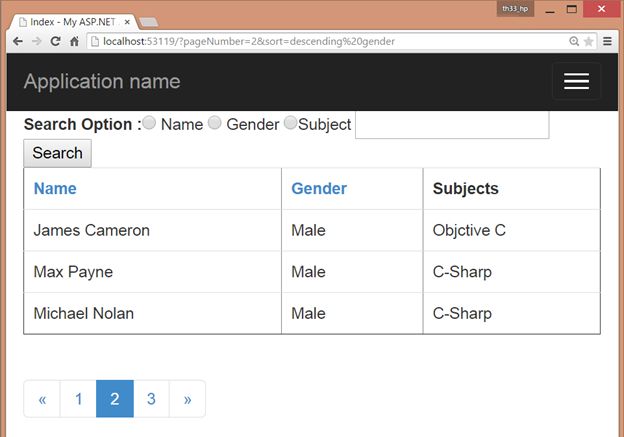This screenshot has width=624, height=437.
Task: Open the Chrome menu icon
Action: [x=607, y=42]
